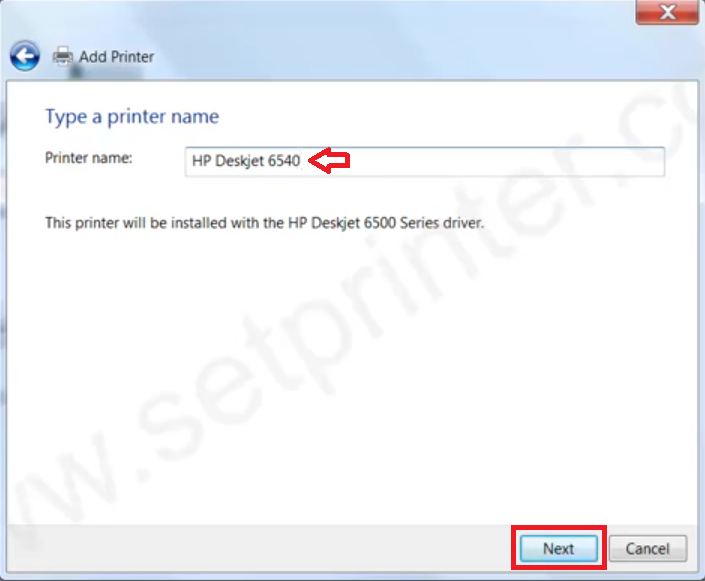
Task: Click the 'Type a printer name' heading
Action: click(x=132, y=117)
